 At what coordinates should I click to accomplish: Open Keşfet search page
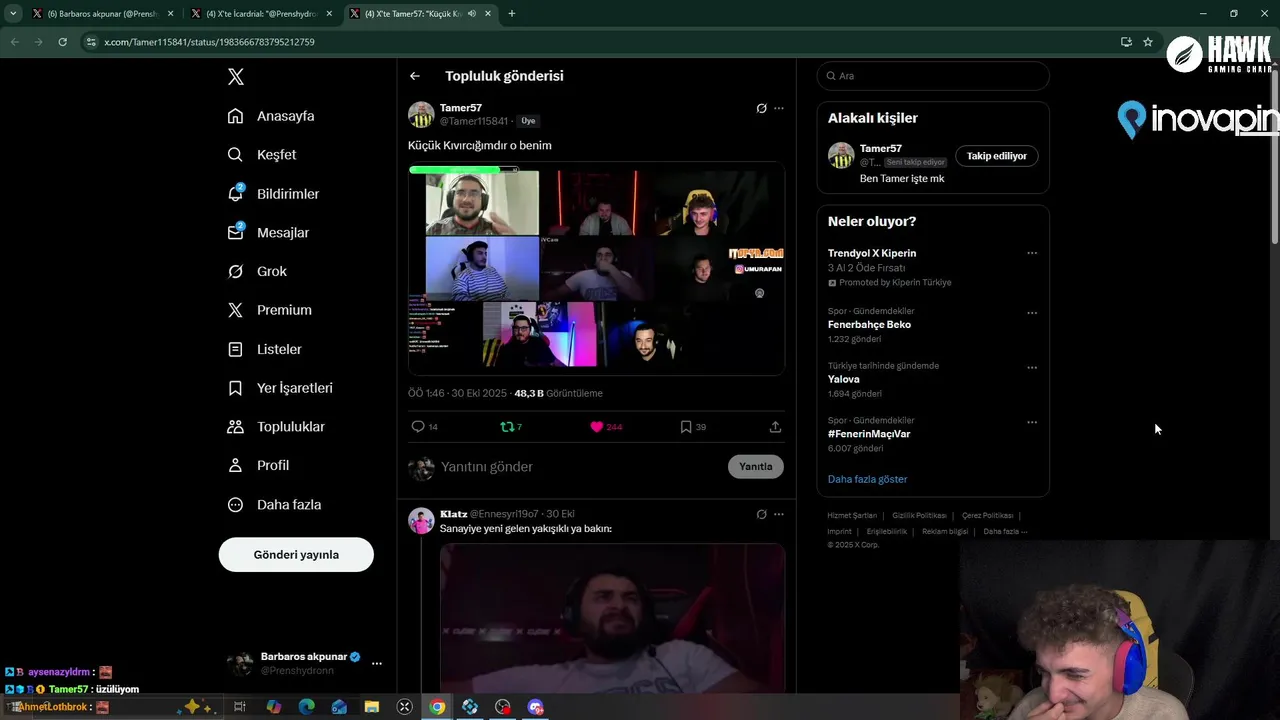click(x=262, y=155)
